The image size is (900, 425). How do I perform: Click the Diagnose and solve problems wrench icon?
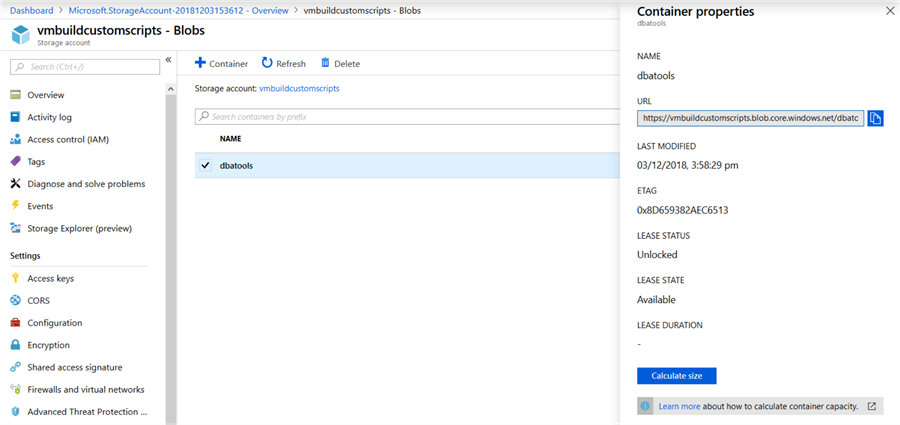click(x=16, y=184)
